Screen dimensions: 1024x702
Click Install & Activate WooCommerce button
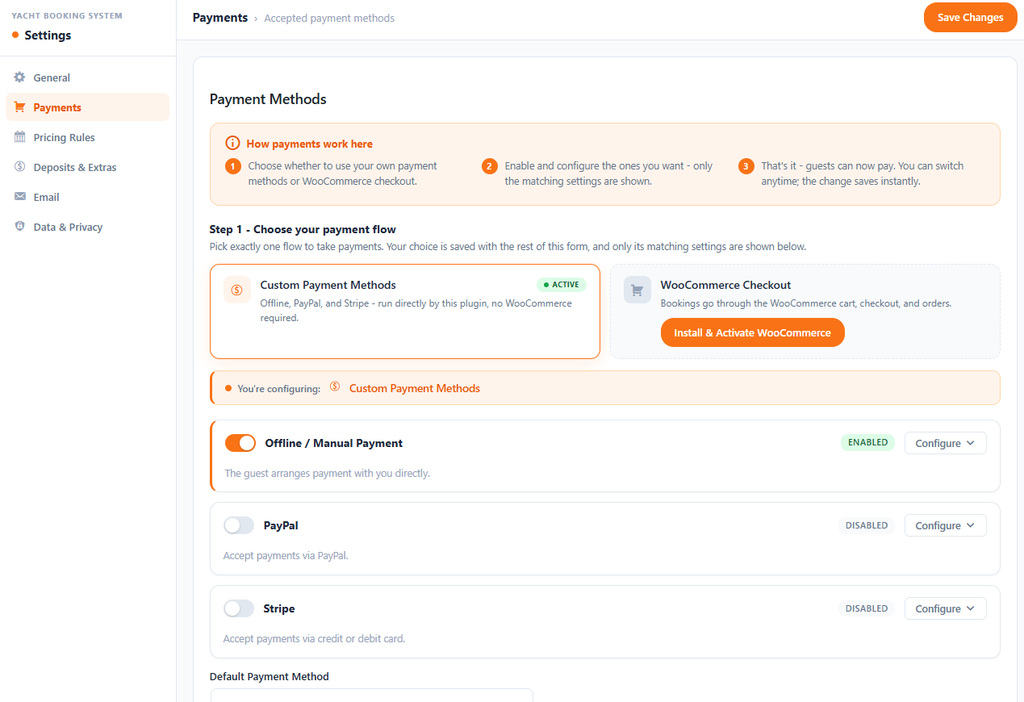752,332
